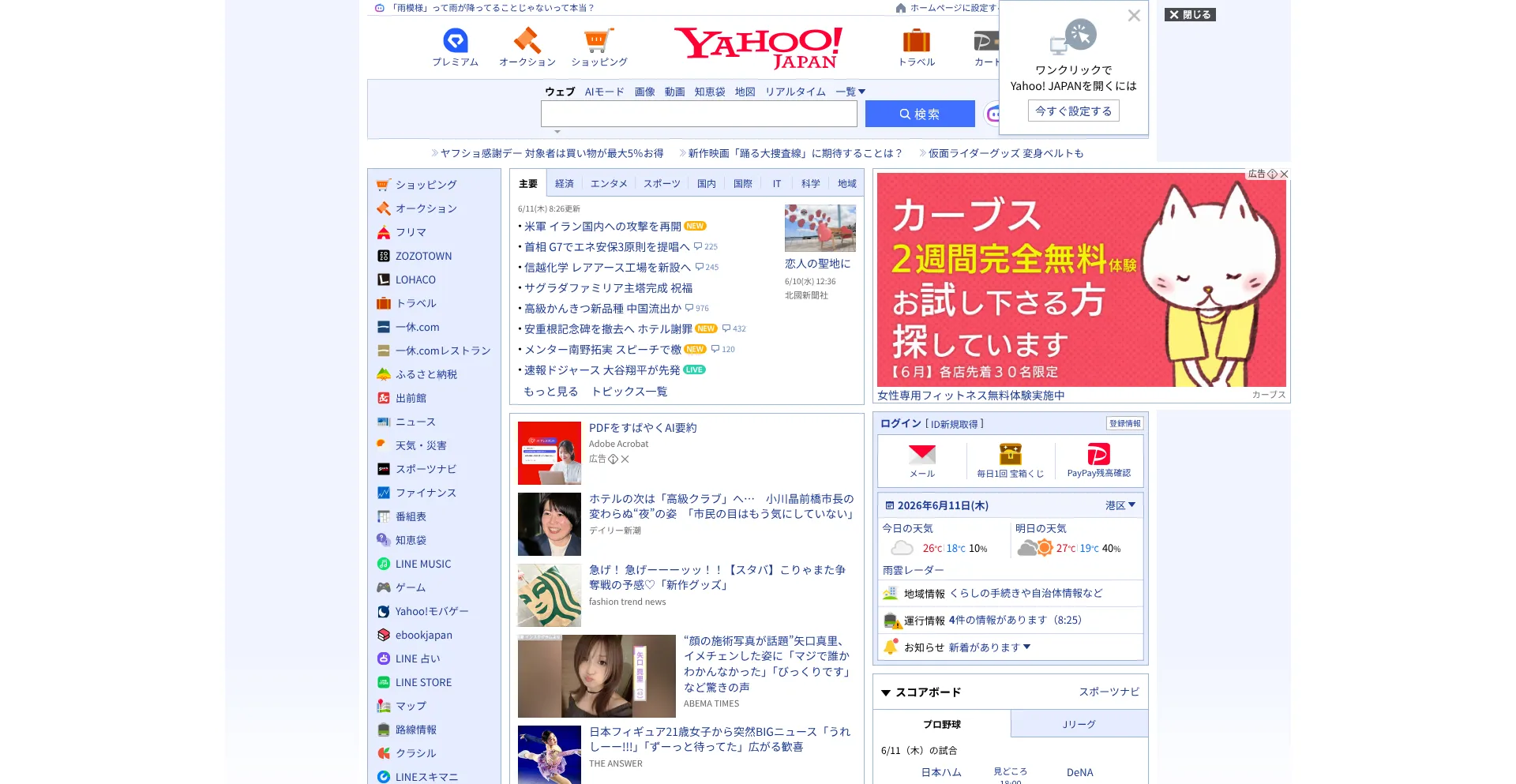Click the 今すぐ設定する button
This screenshot has height=784, width=1516.
[x=1074, y=111]
